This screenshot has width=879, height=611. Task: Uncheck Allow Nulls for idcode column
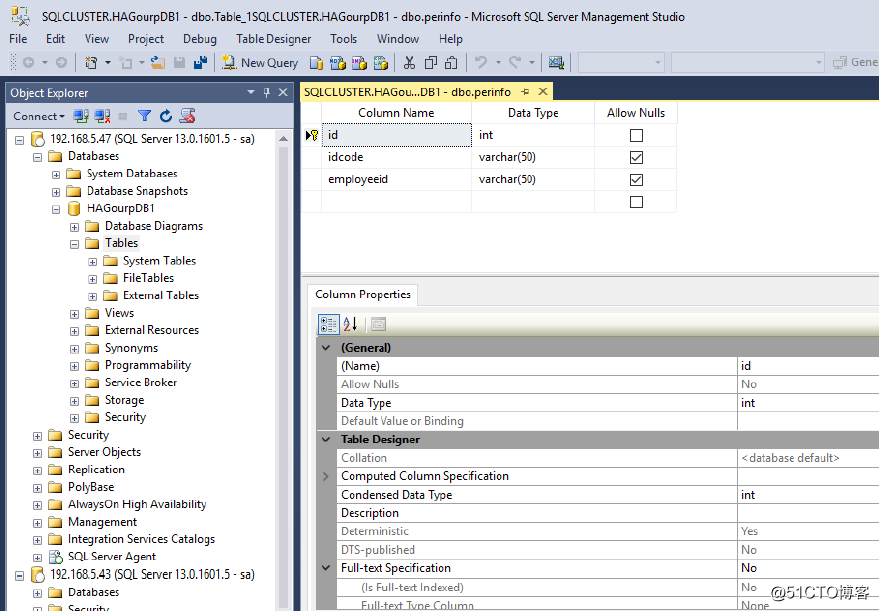point(636,158)
